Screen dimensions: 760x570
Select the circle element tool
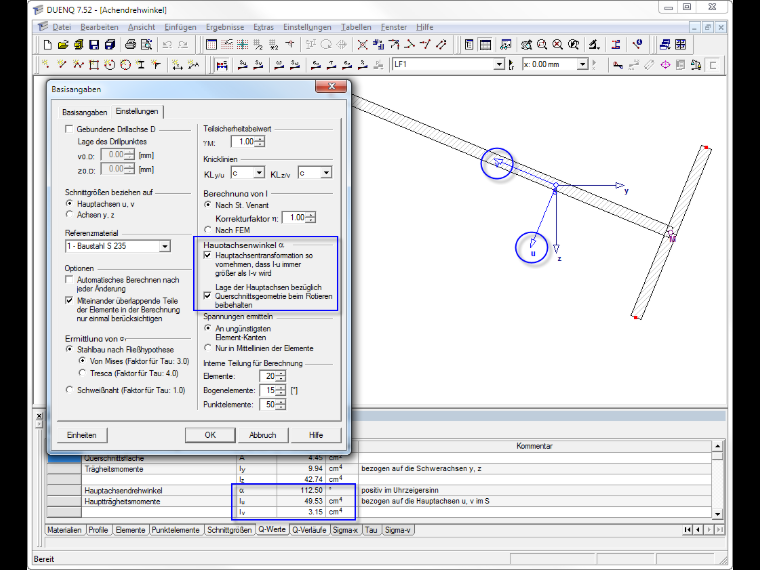[x=125, y=64]
